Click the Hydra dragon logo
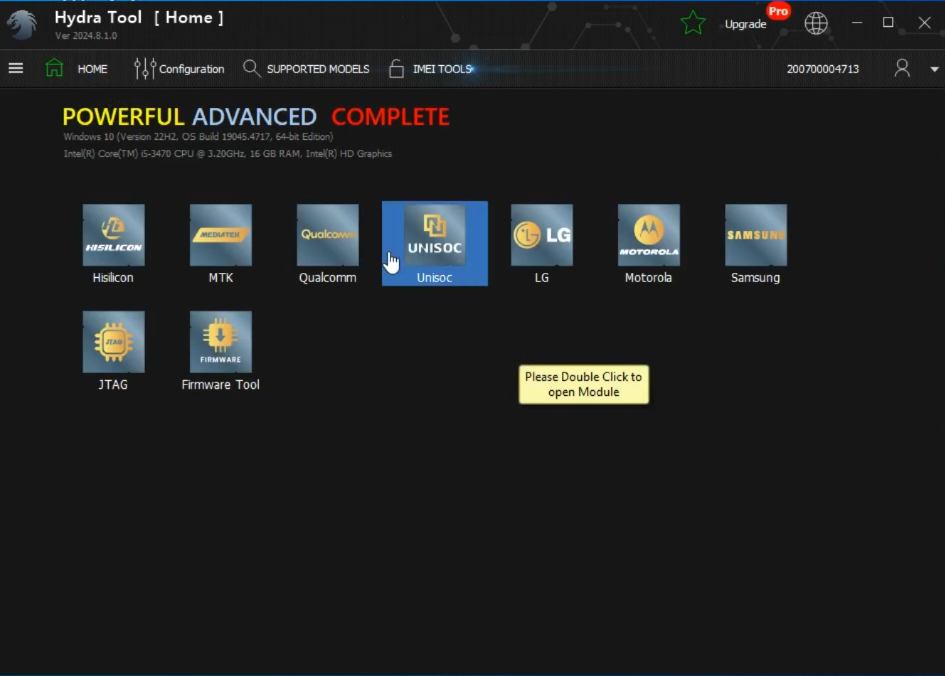Screen dimensions: 945x676 (x=22, y=24)
